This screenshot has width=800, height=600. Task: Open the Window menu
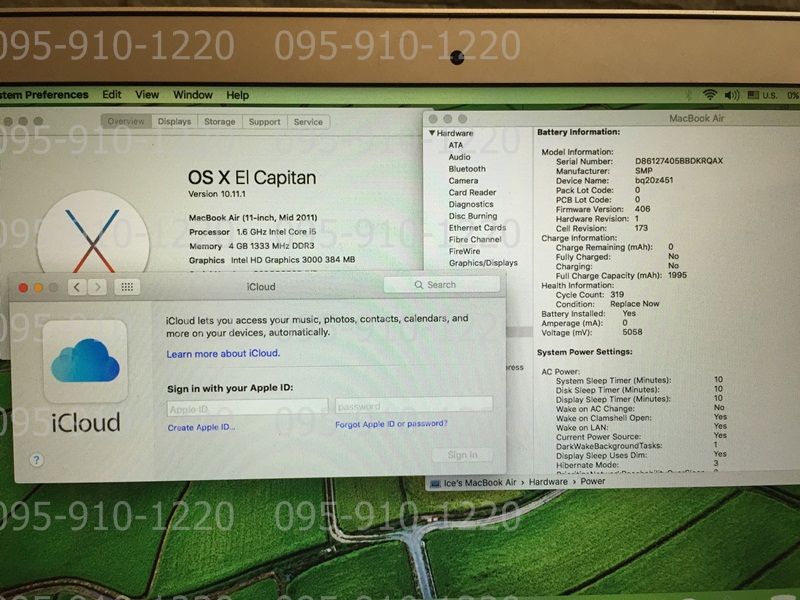tap(193, 95)
